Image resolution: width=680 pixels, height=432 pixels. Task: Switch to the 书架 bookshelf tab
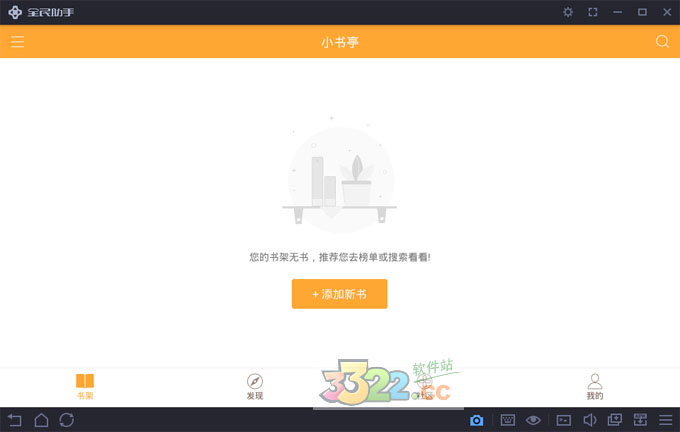[x=85, y=386]
